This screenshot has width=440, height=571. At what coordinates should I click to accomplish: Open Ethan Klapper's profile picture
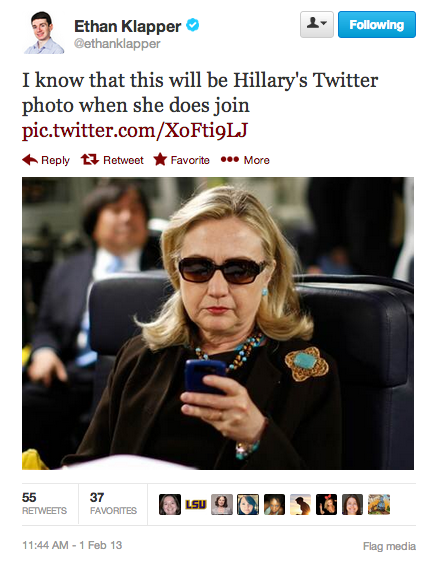[x=44, y=32]
